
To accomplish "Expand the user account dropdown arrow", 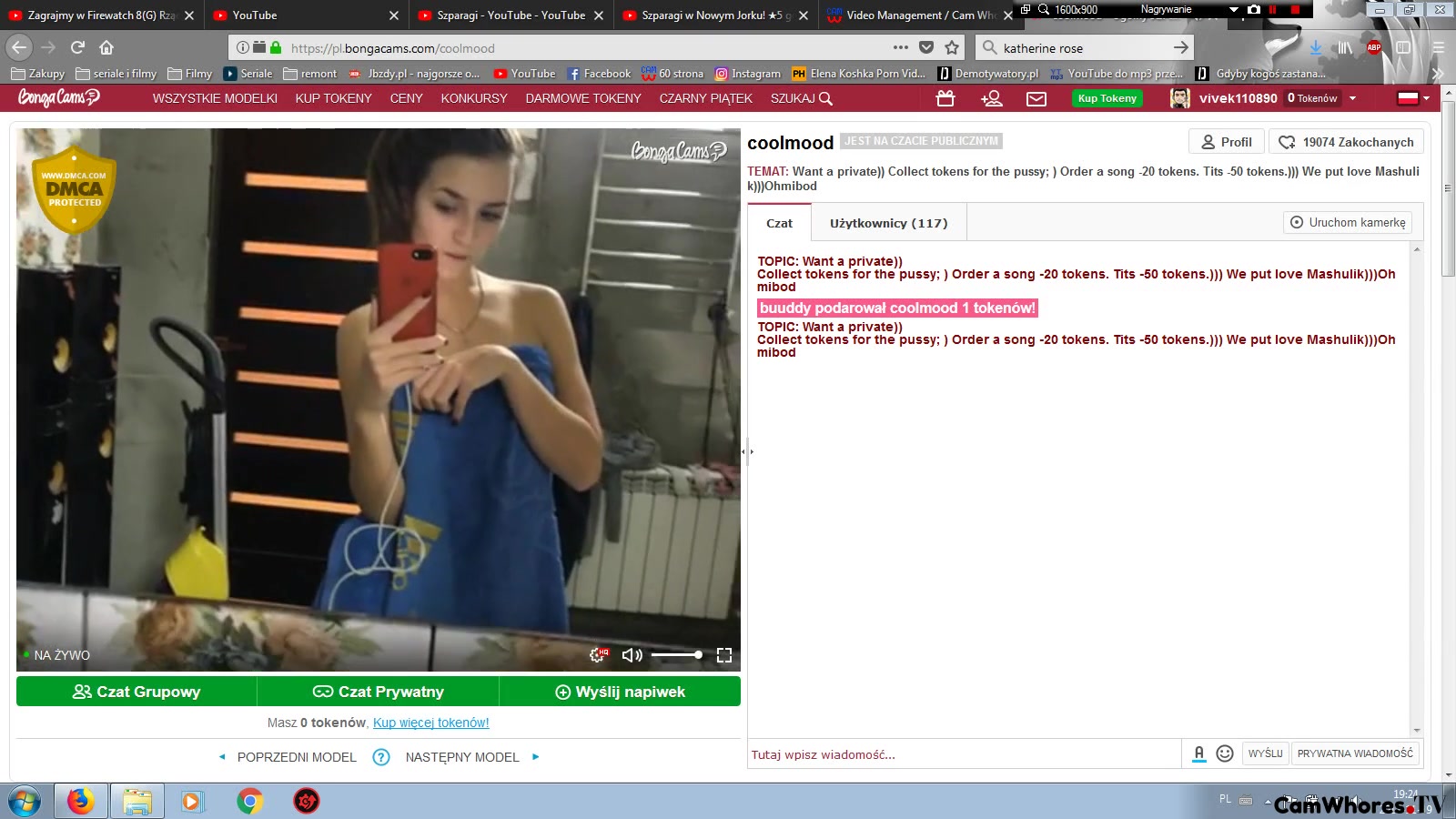I will coord(1353,98).
